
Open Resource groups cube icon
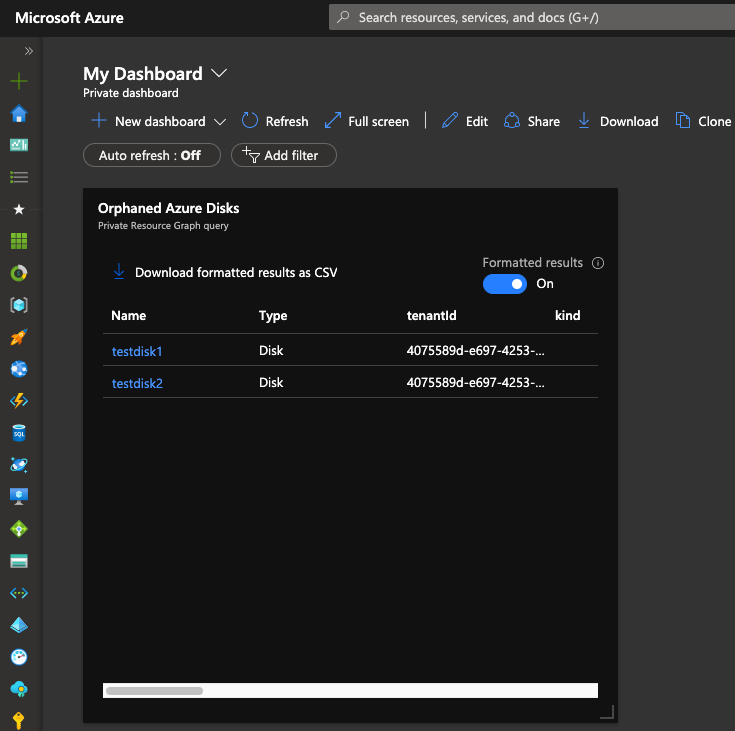pos(19,305)
